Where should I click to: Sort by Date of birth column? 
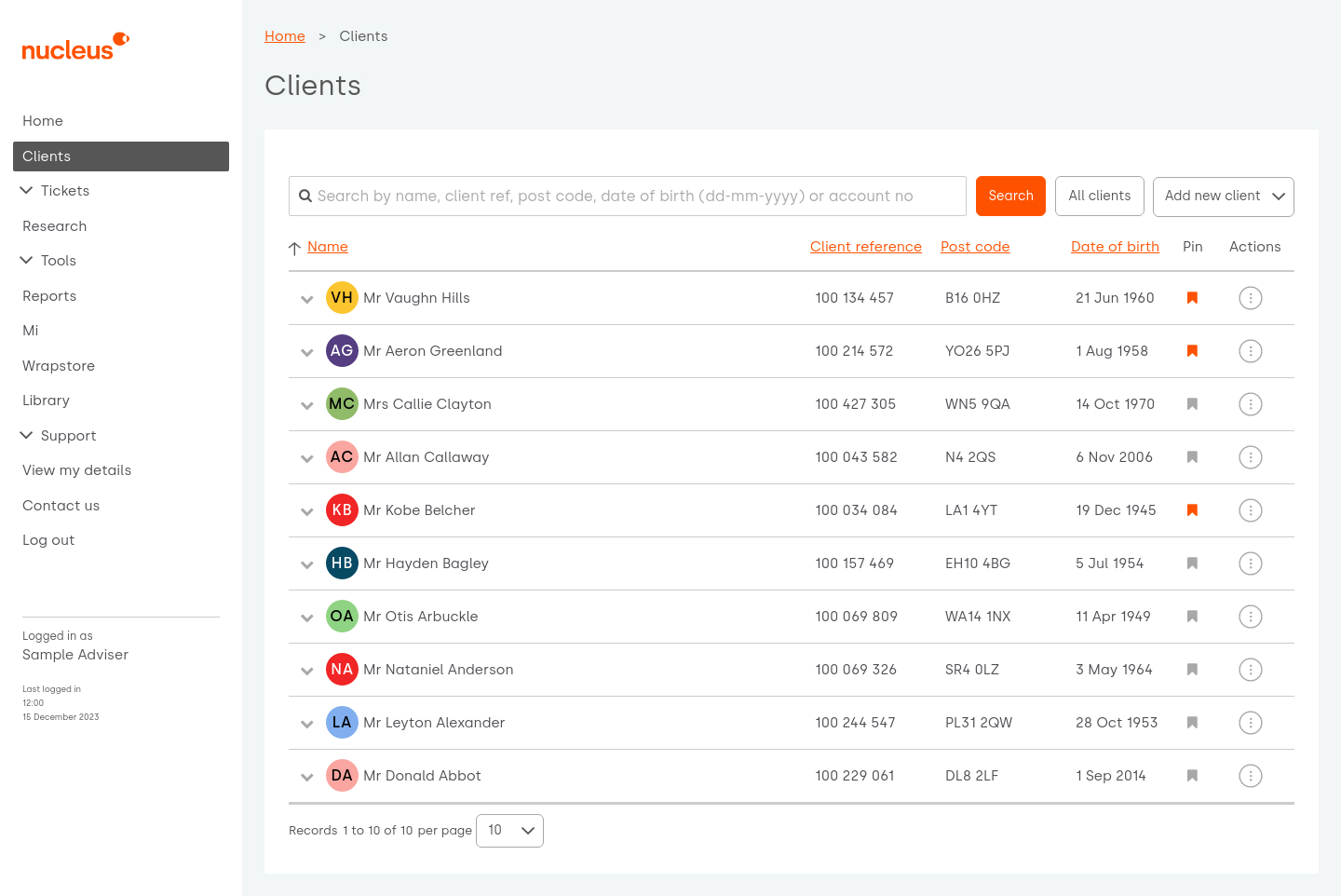tap(1115, 247)
